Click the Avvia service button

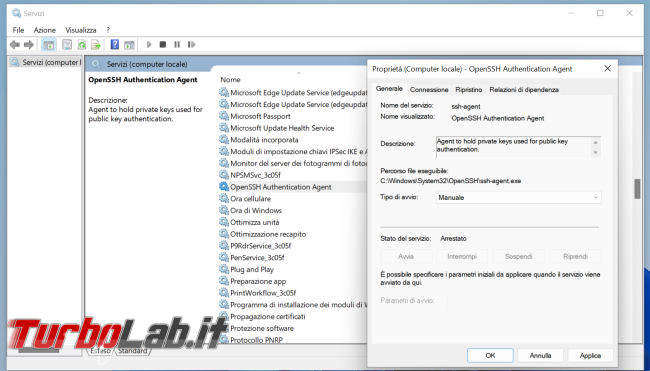[x=406, y=256]
